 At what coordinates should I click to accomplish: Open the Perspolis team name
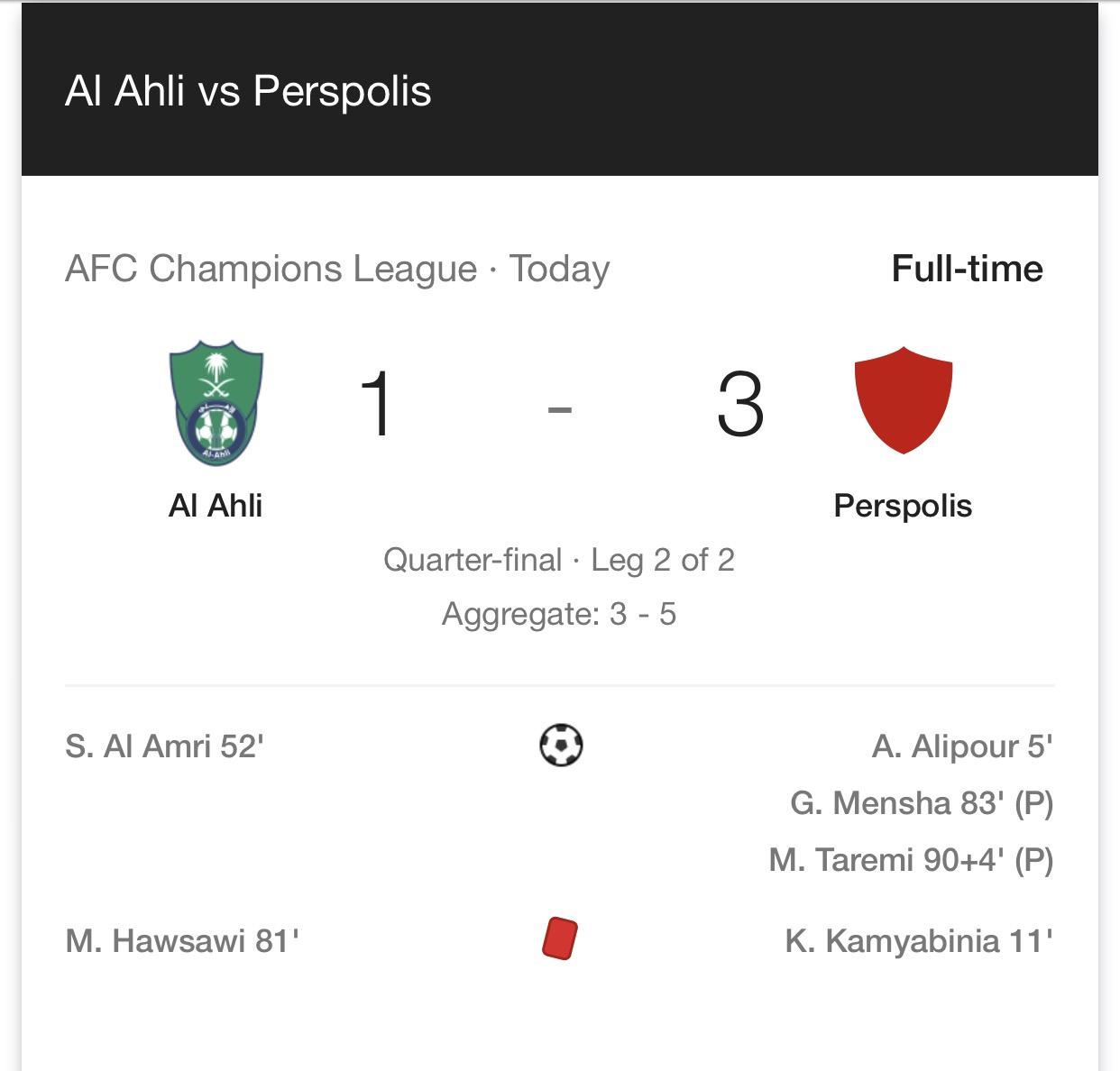point(903,507)
